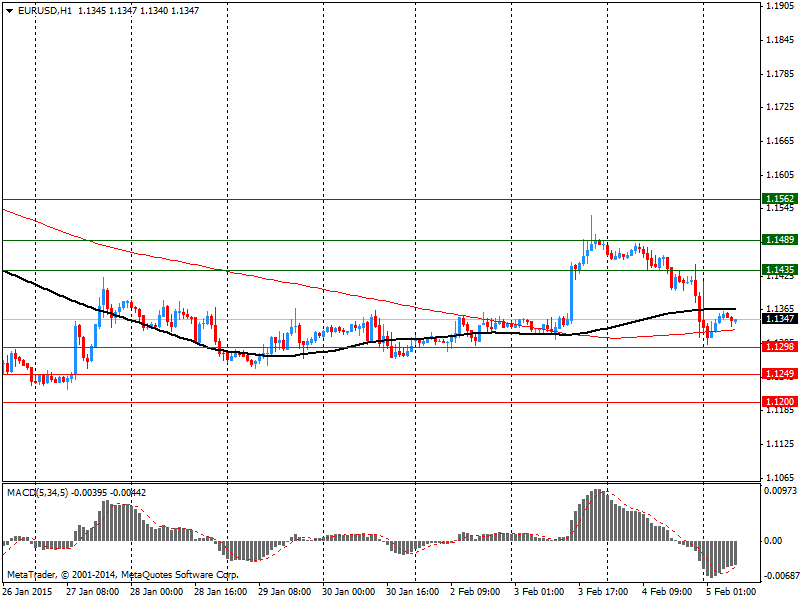Click the 2 Feb 09:00 time axis label
800x600 pixels.
coord(475,592)
